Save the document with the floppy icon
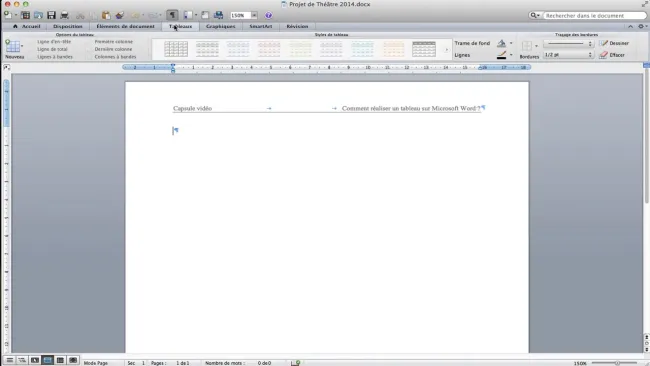This screenshot has height=366, width=650. pos(51,15)
